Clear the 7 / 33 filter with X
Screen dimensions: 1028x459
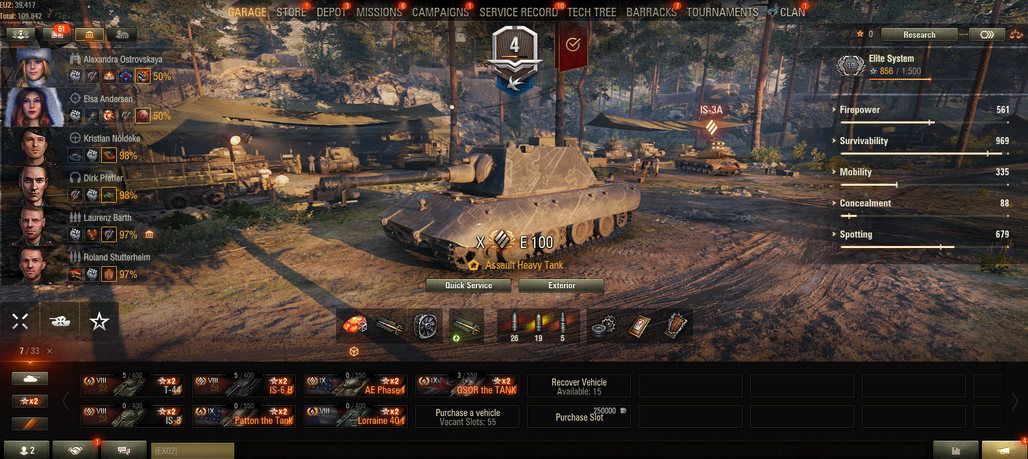point(50,351)
